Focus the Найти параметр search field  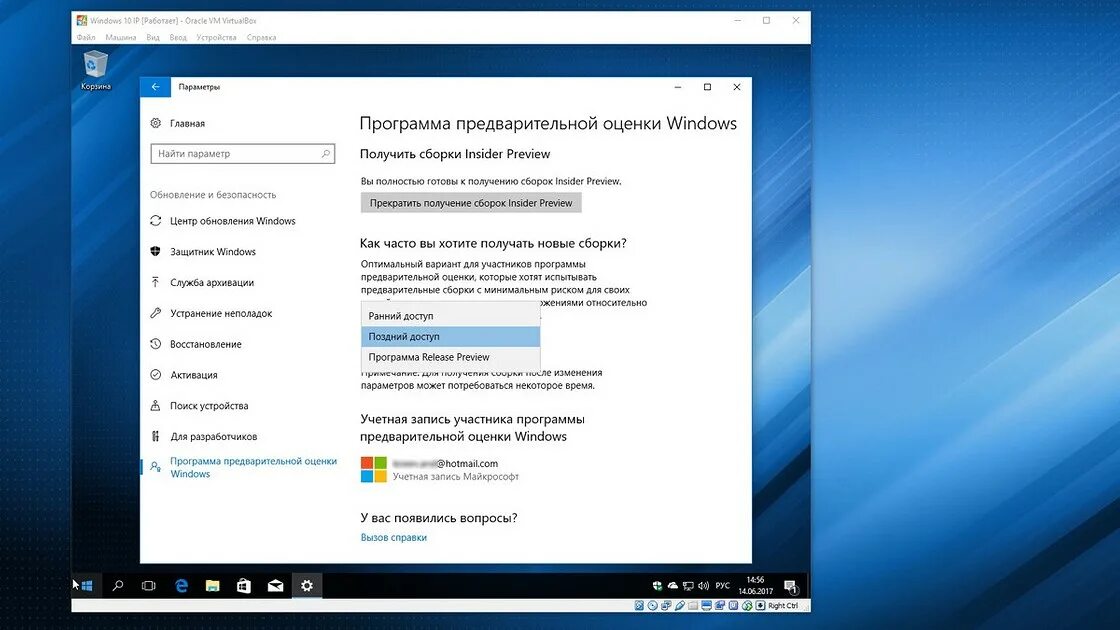click(x=243, y=154)
